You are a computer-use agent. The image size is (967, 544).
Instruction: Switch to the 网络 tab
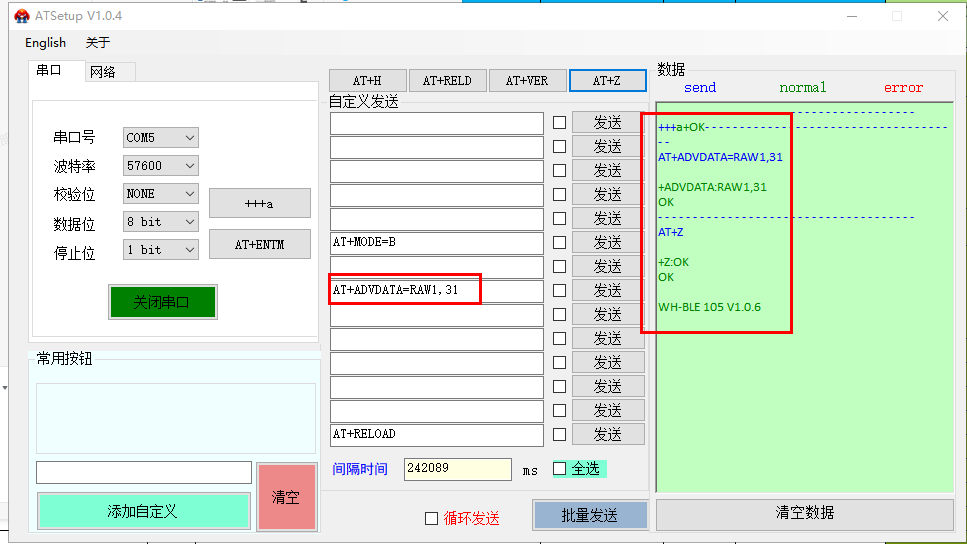pos(102,72)
